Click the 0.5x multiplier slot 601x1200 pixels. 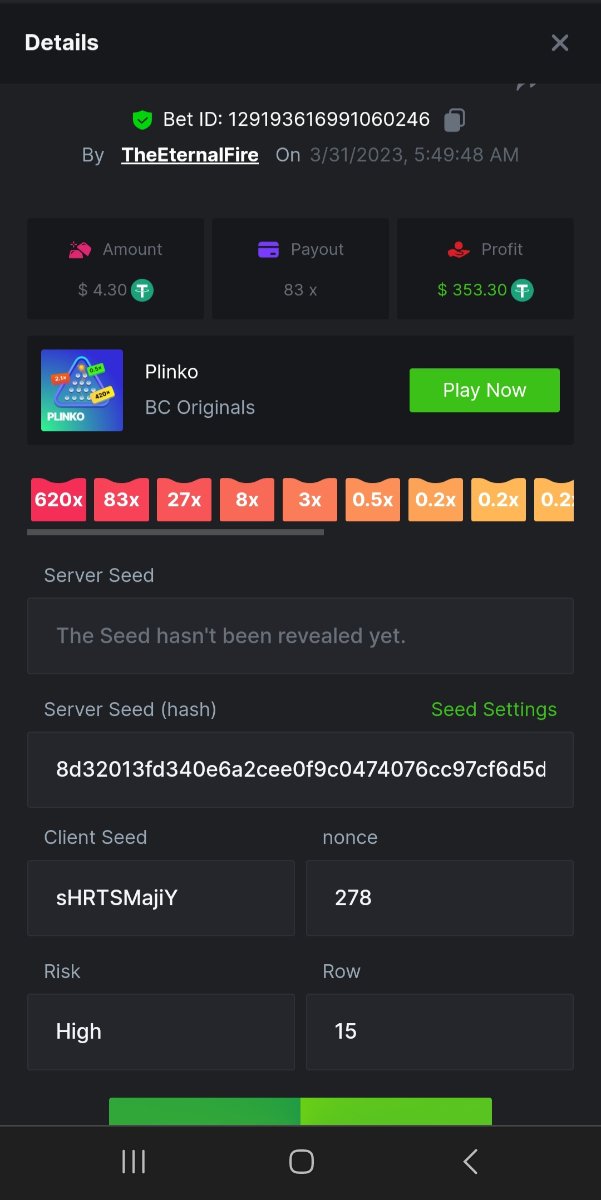pos(373,499)
